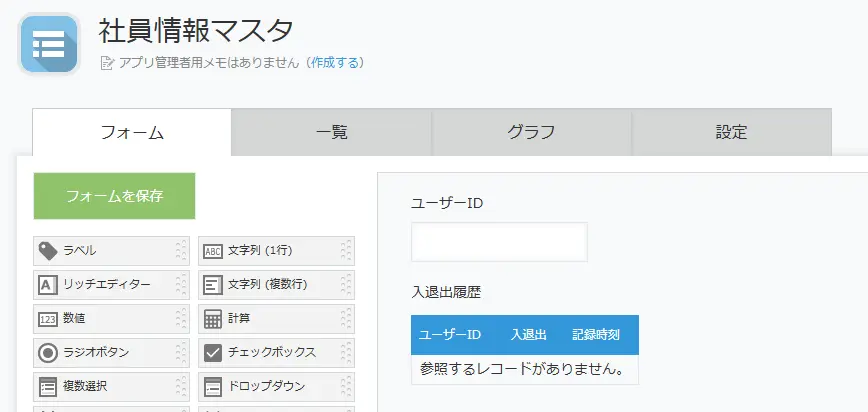Image resolution: width=868 pixels, height=412 pixels.
Task: Select the ラジオボタン field icon
Action: point(48,353)
